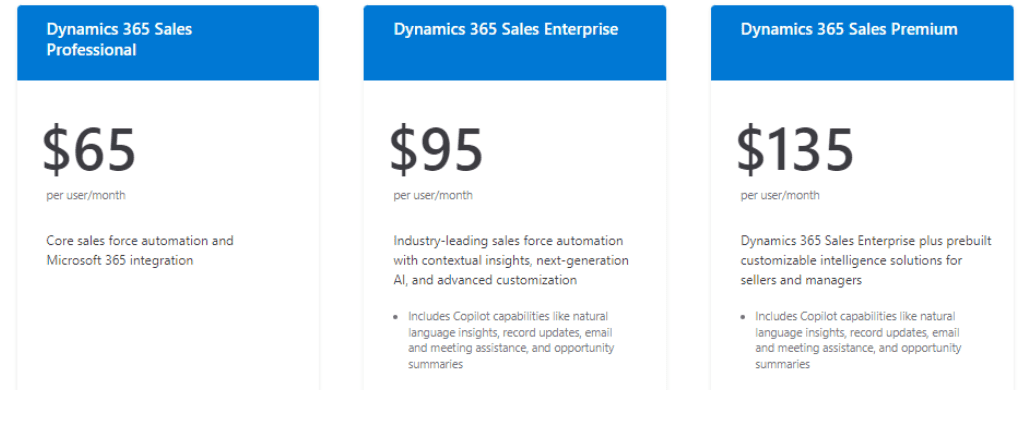Select the Industry-leading sales force automation line
The width and height of the screenshot is (1030, 438).
point(508,240)
